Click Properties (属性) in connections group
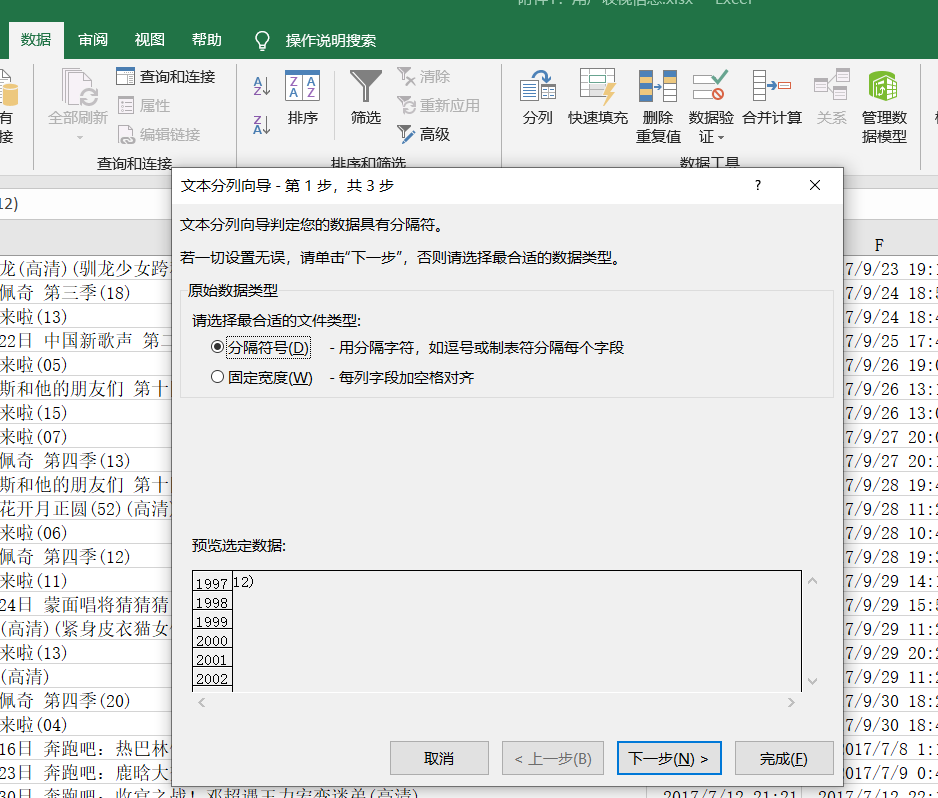 point(144,105)
